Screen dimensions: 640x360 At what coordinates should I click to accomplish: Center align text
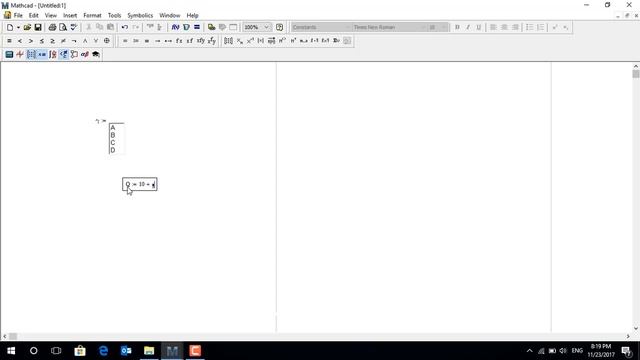coord(504,27)
